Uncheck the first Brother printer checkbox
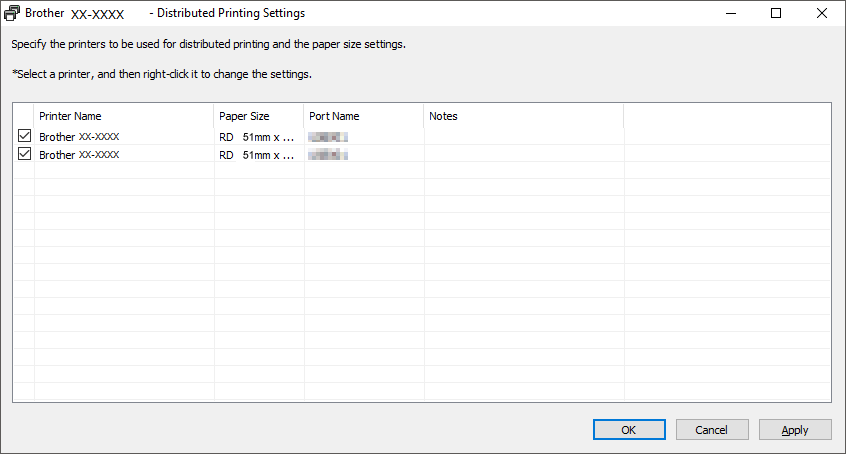Image resolution: width=846 pixels, height=454 pixels. (24, 136)
